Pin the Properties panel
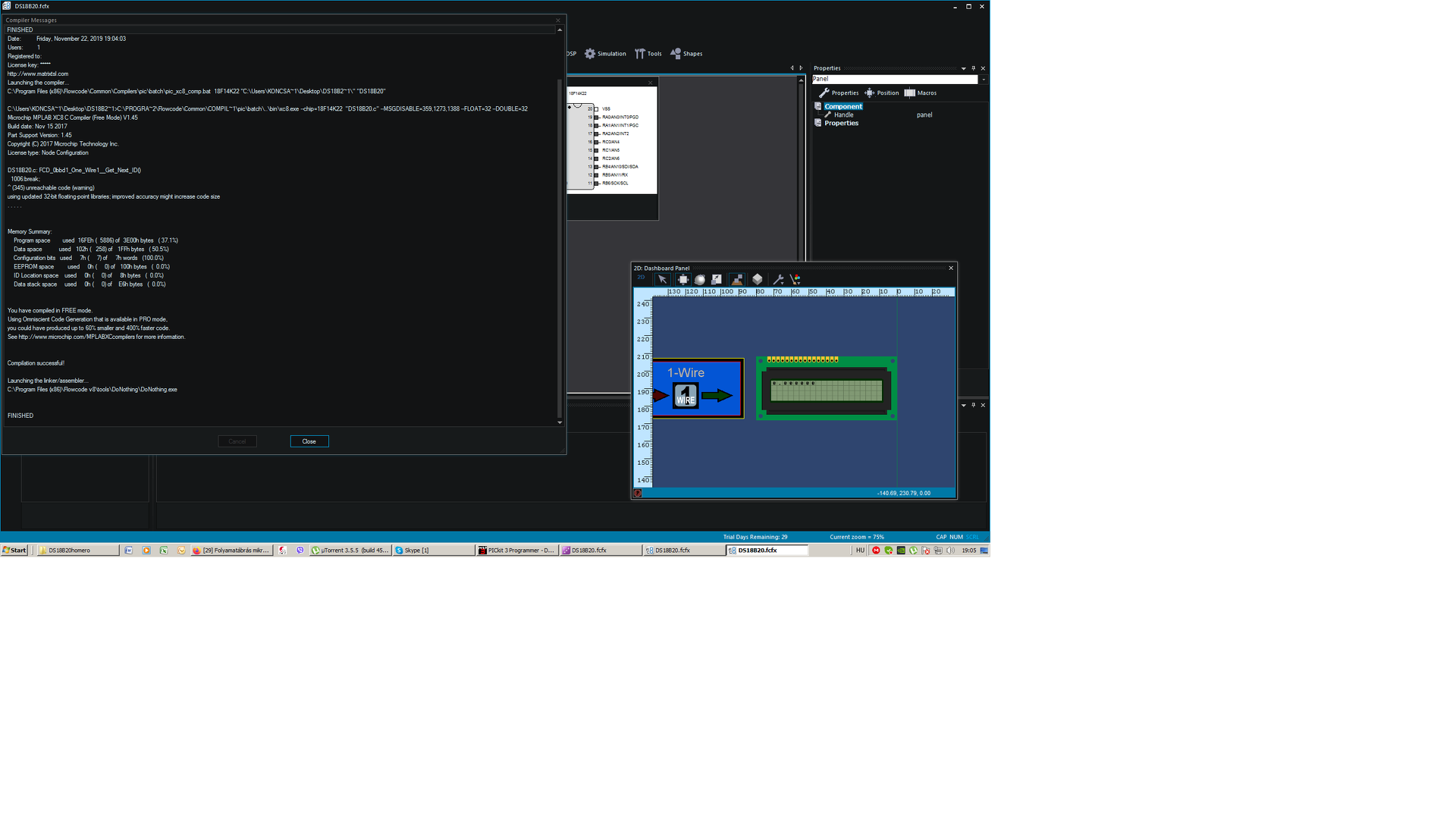 point(974,68)
